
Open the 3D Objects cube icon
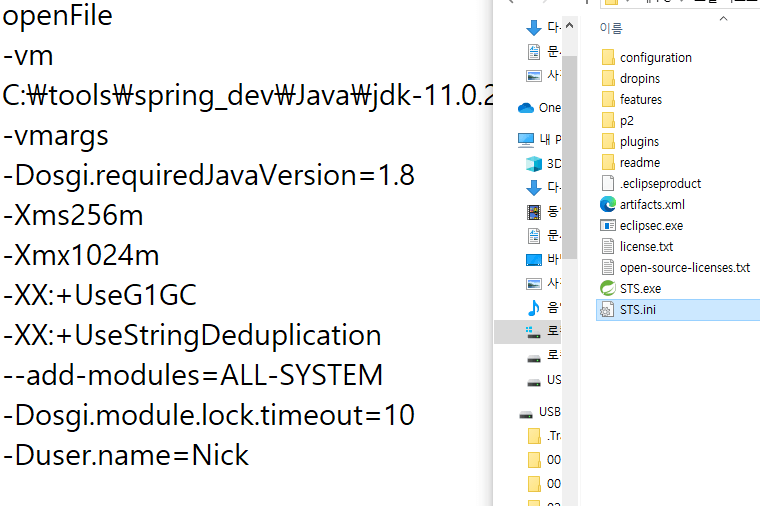click(x=534, y=164)
